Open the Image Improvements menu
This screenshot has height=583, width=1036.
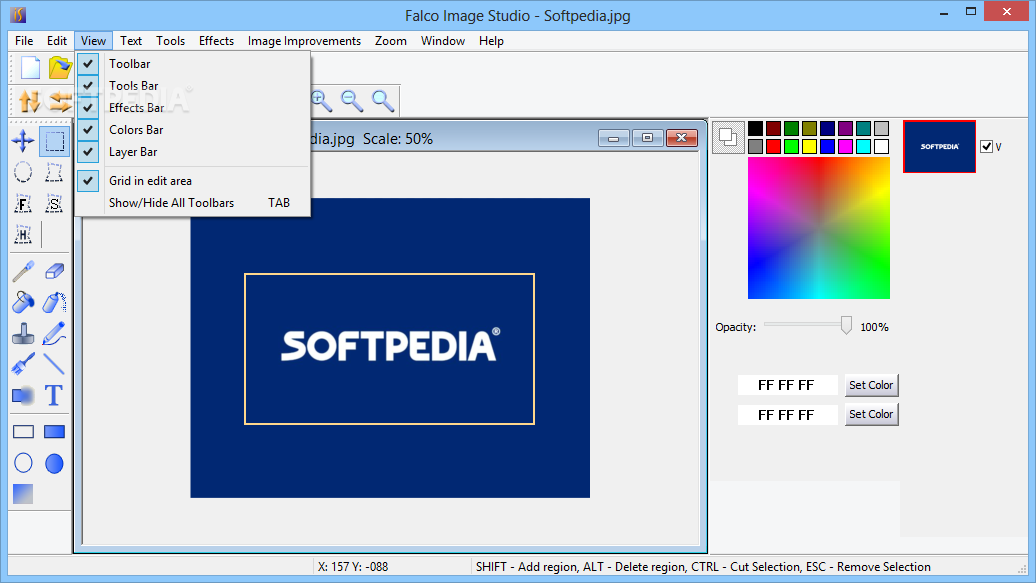pos(304,41)
